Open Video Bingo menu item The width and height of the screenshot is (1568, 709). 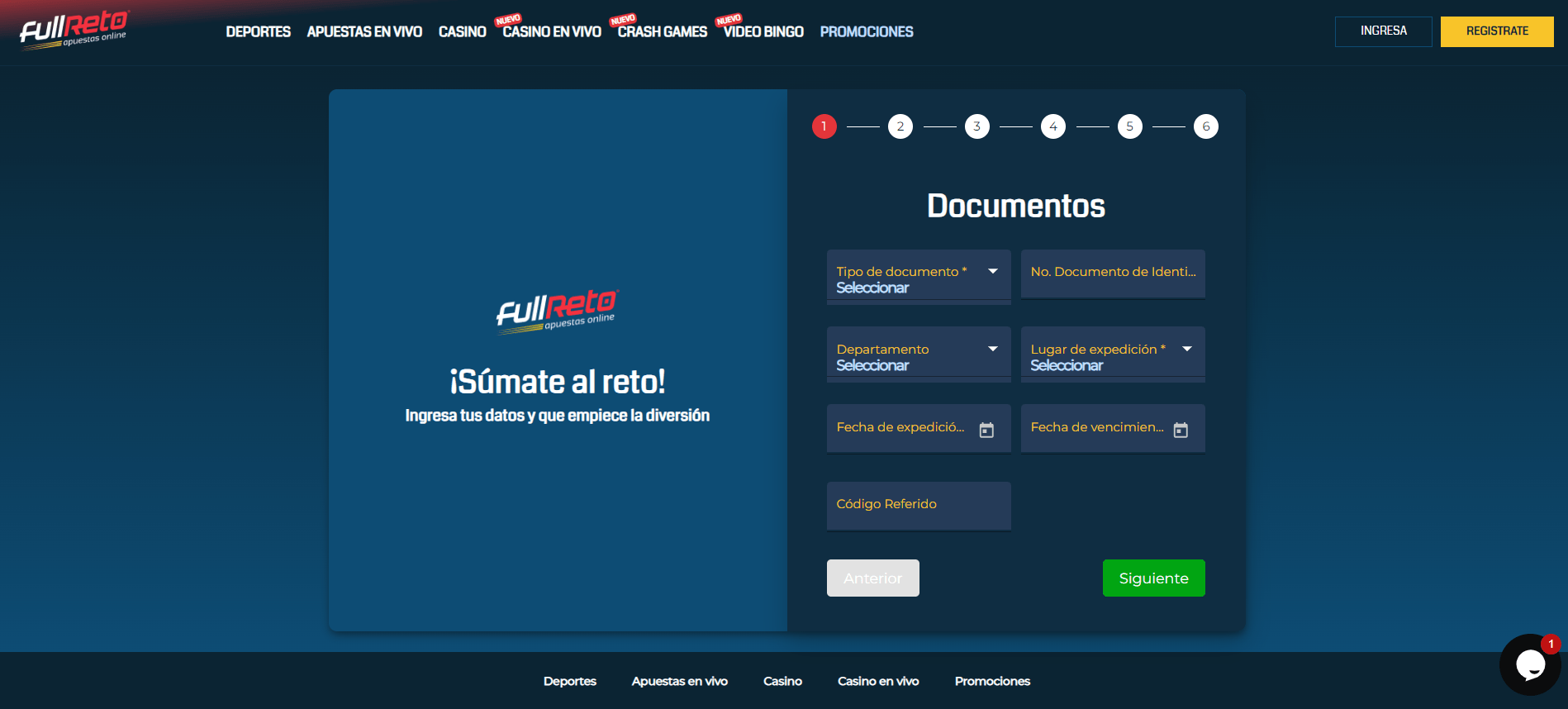pos(763,31)
